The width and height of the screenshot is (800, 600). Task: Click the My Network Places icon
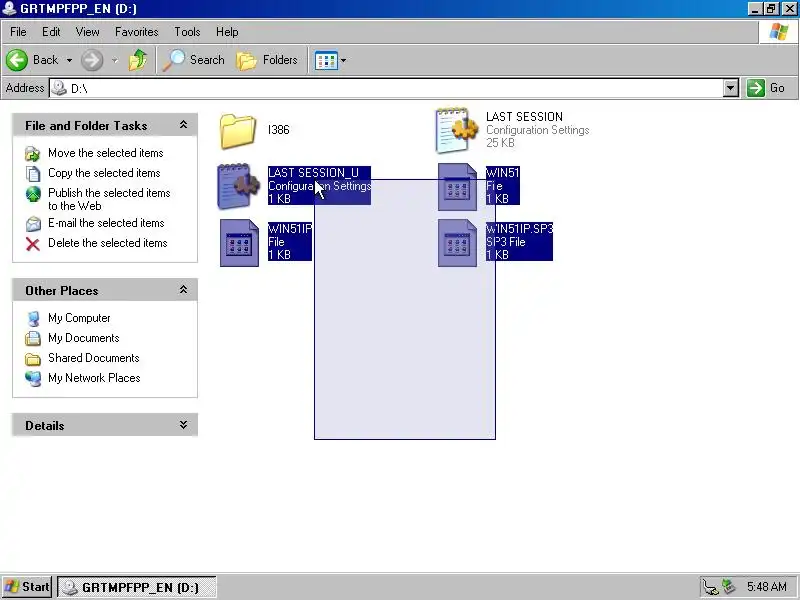[x=33, y=379]
